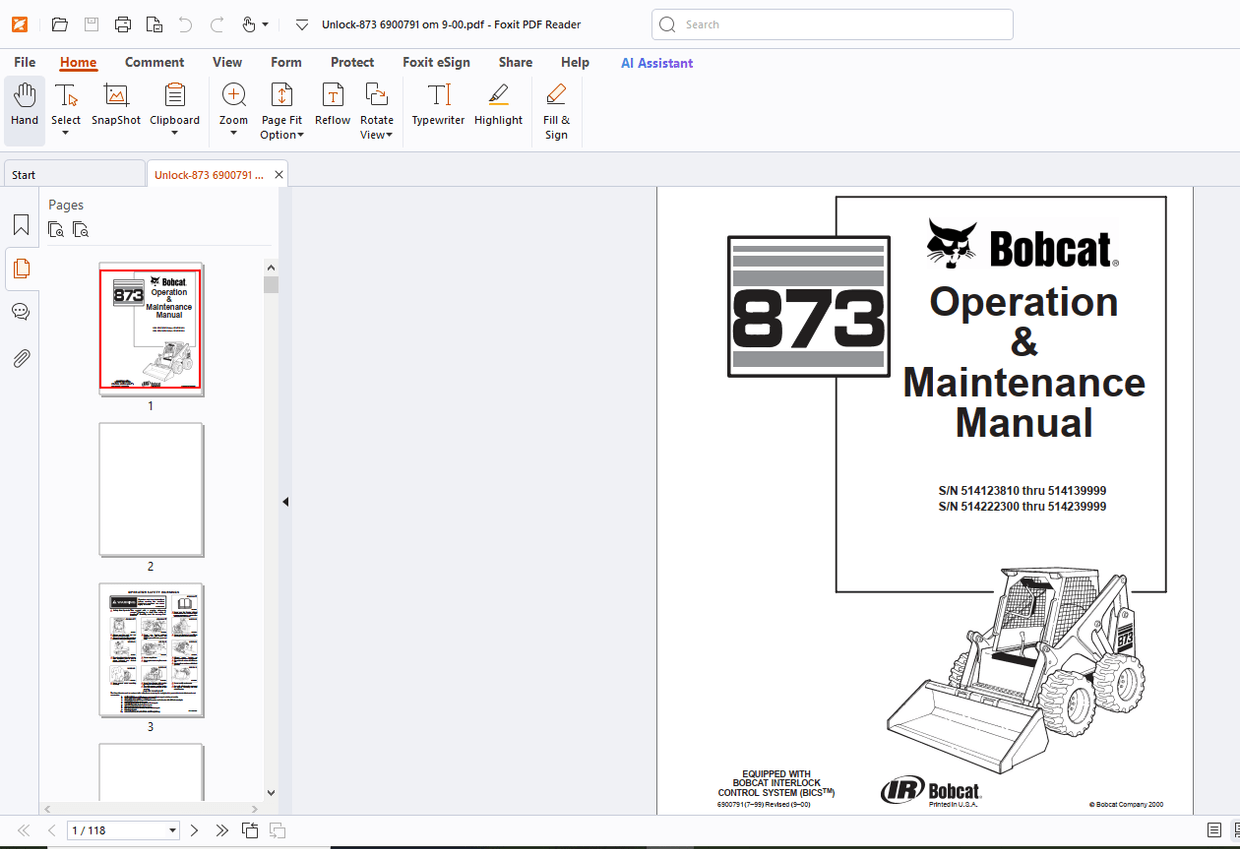Screen dimensions: 1240x849
Task: Select the Hand tool
Action: coord(24,105)
